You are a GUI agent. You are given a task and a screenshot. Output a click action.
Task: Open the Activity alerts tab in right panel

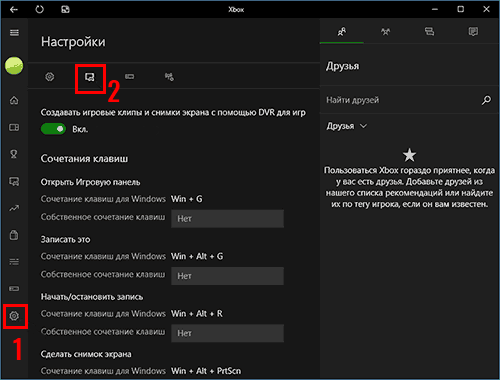473,32
